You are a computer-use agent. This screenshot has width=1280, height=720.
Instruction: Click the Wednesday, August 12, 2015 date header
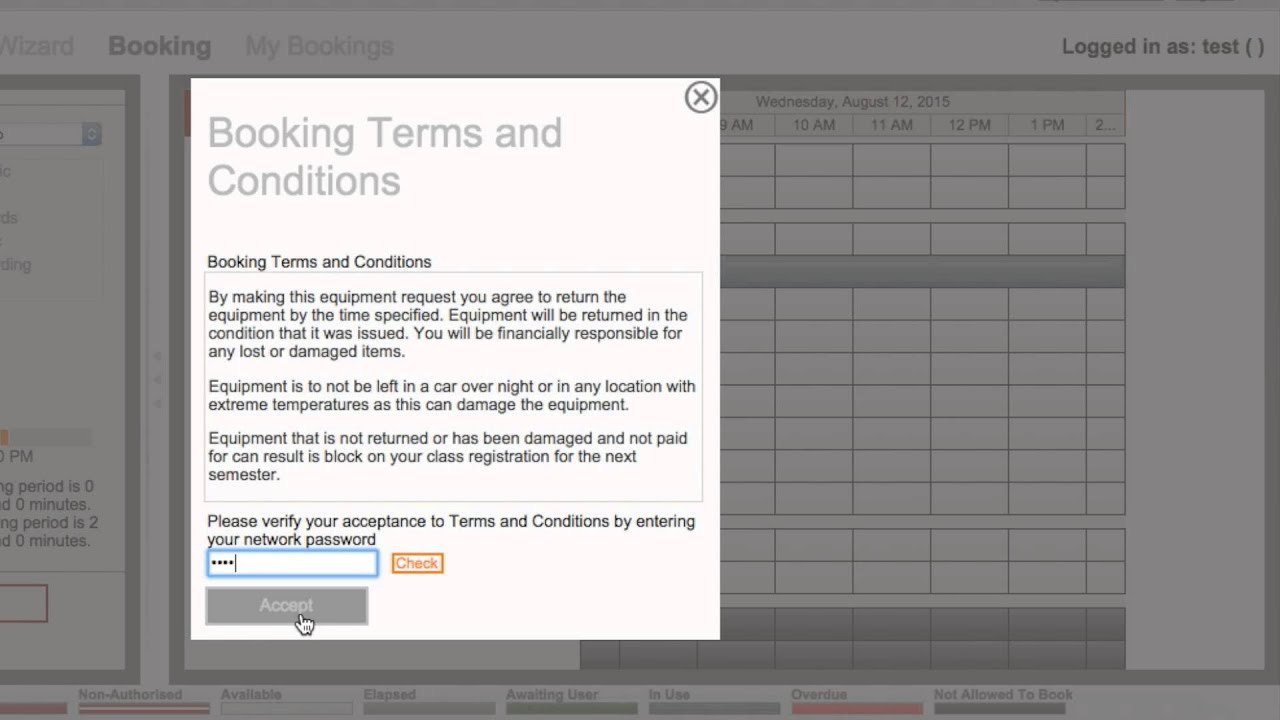(x=853, y=102)
